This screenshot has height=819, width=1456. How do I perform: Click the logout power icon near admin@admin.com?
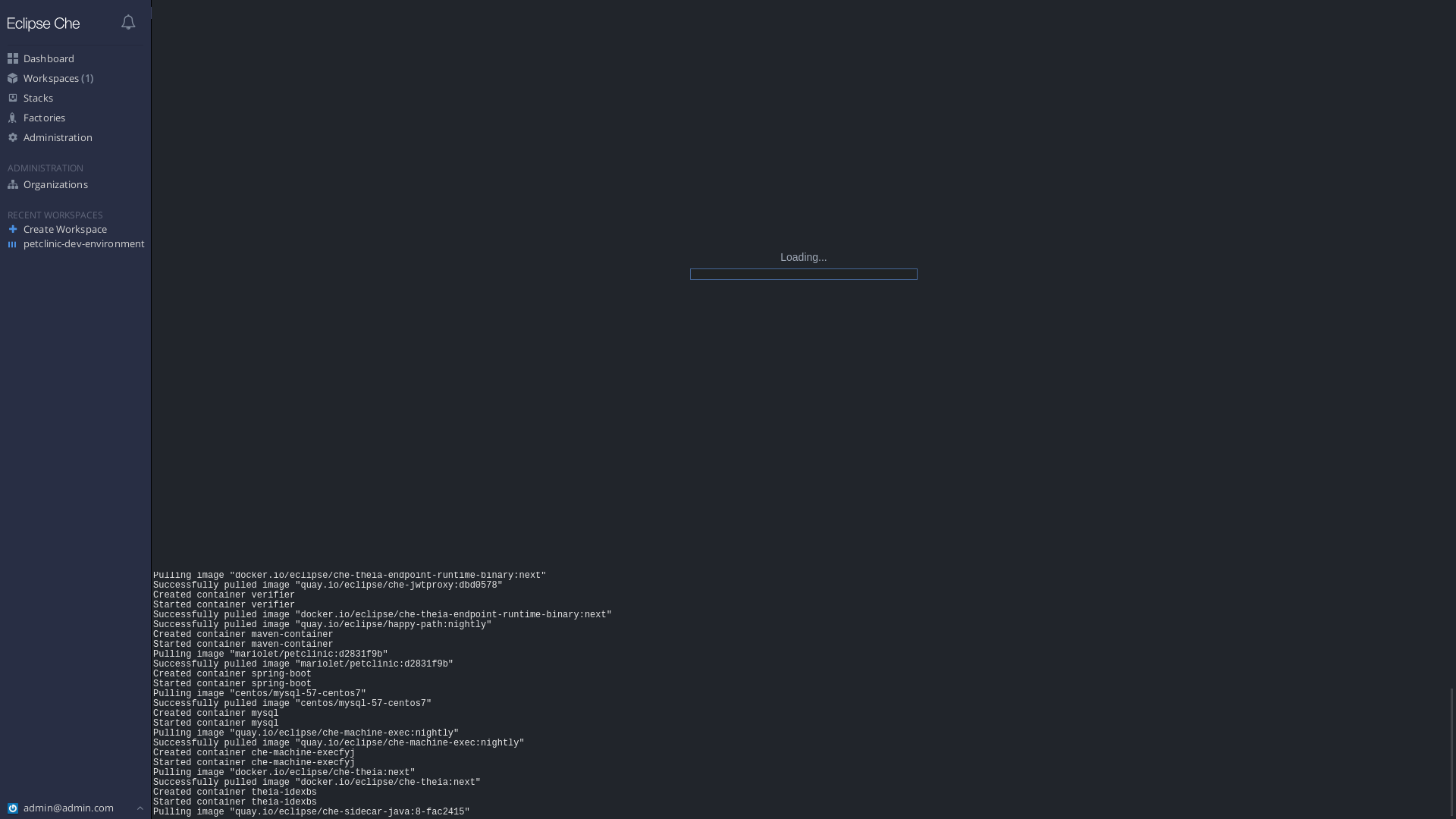[13, 808]
